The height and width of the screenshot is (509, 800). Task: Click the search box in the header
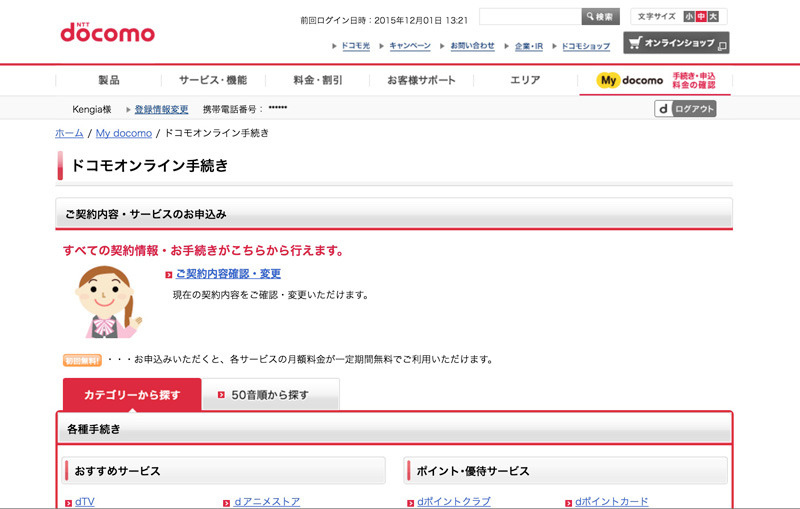pos(530,16)
